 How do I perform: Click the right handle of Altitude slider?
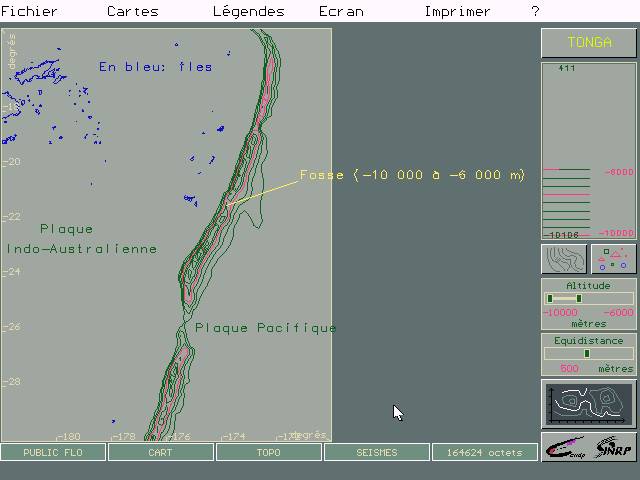click(579, 298)
